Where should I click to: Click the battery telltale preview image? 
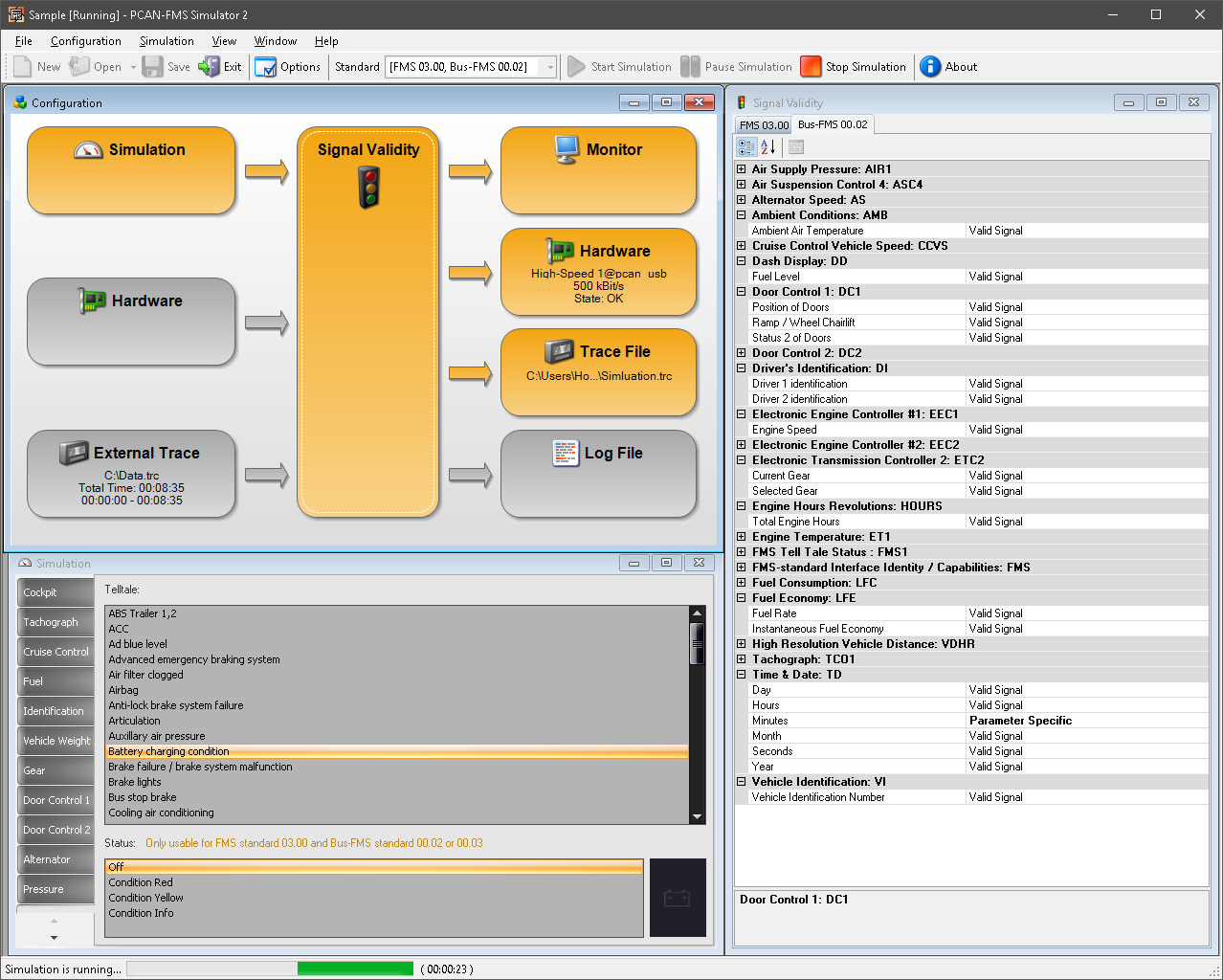coord(678,898)
